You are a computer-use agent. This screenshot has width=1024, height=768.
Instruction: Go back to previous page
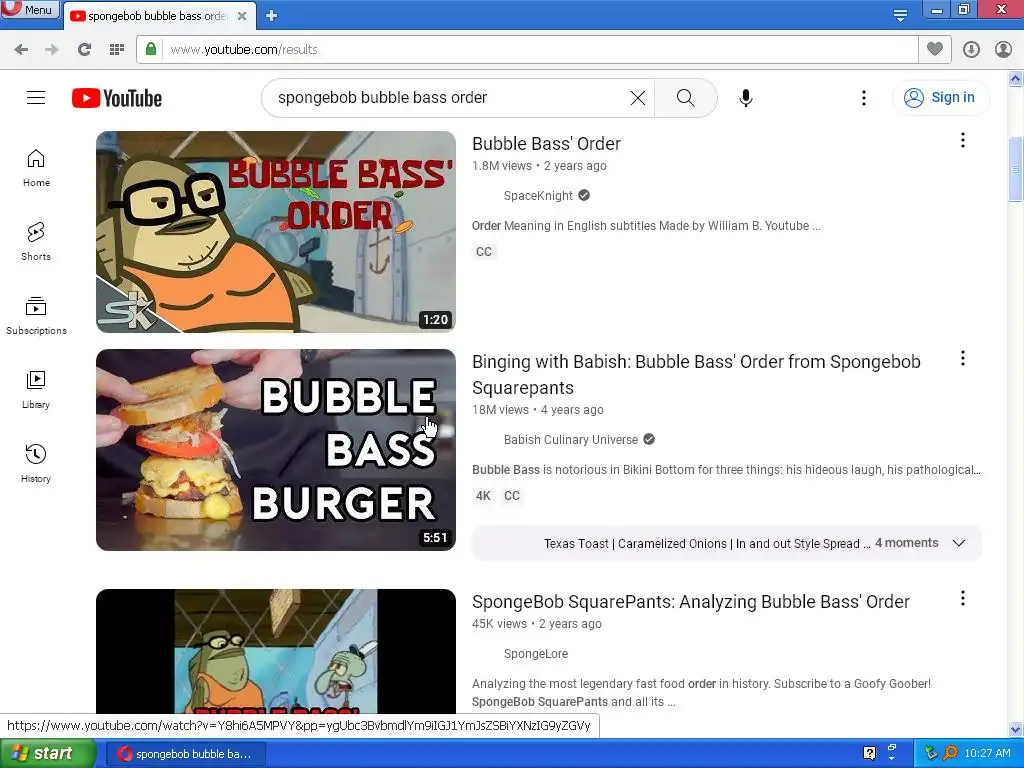coord(21,50)
